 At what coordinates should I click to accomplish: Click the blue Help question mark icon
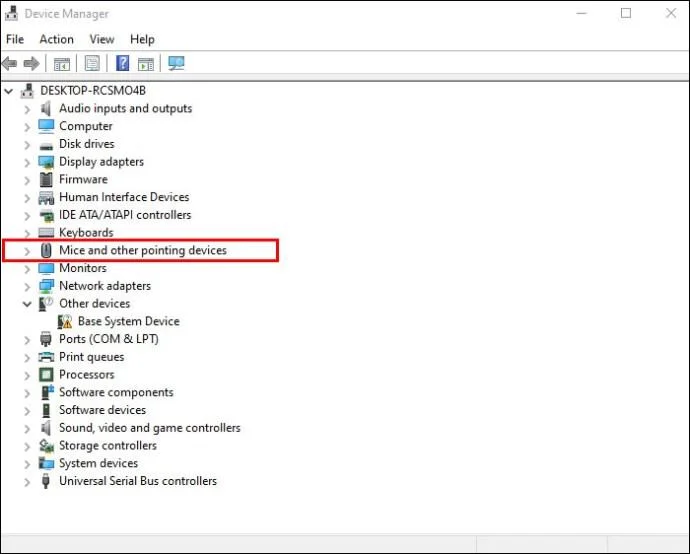tap(122, 64)
